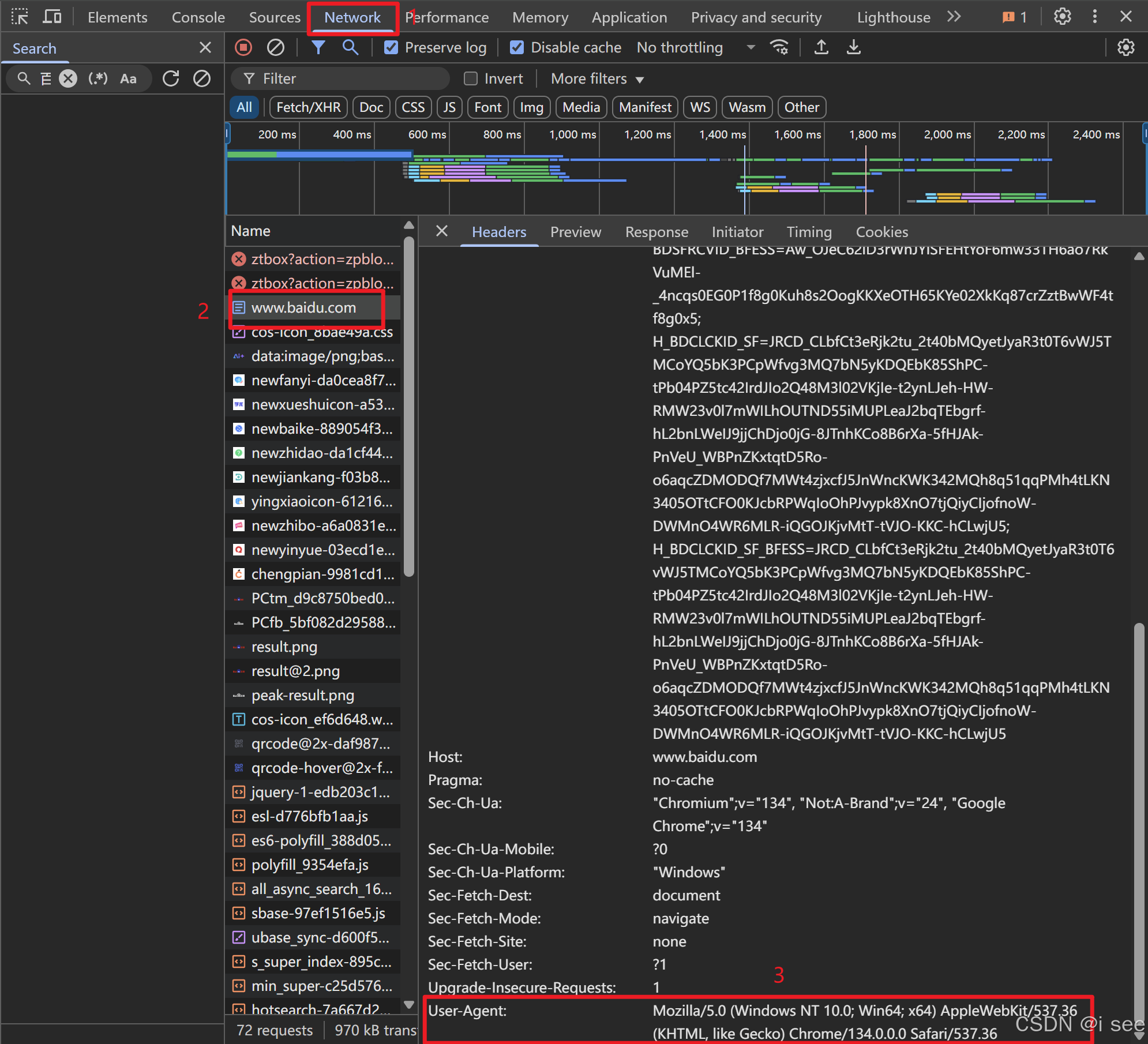
Task: Toggle the network filter funnel icon
Action: pyautogui.click(x=318, y=47)
